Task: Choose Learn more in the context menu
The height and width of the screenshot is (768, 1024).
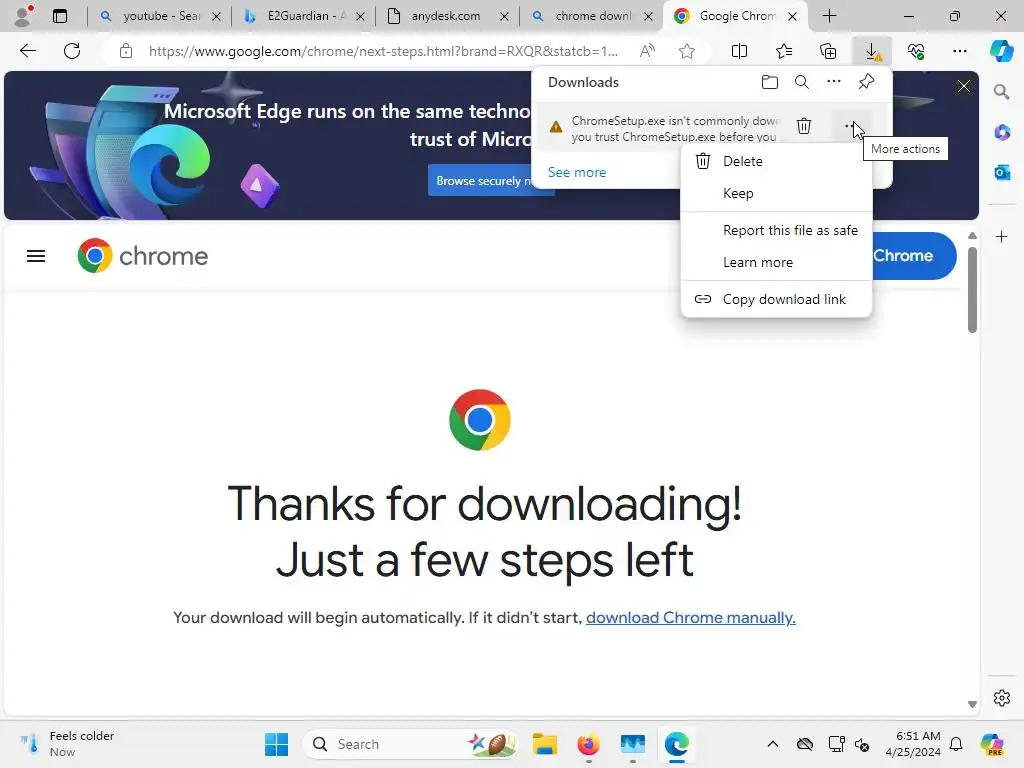Action: click(x=776, y=263)
